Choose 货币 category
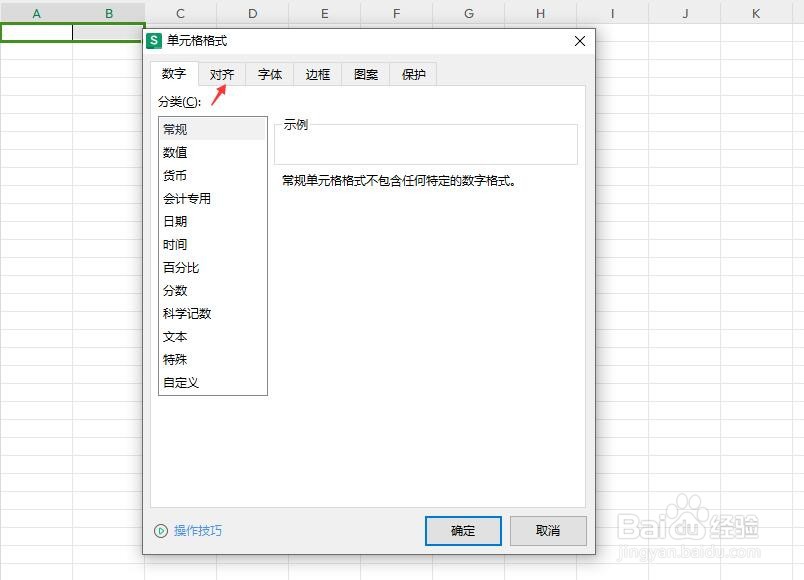This screenshot has height=580, width=804. pyautogui.click(x=213, y=175)
